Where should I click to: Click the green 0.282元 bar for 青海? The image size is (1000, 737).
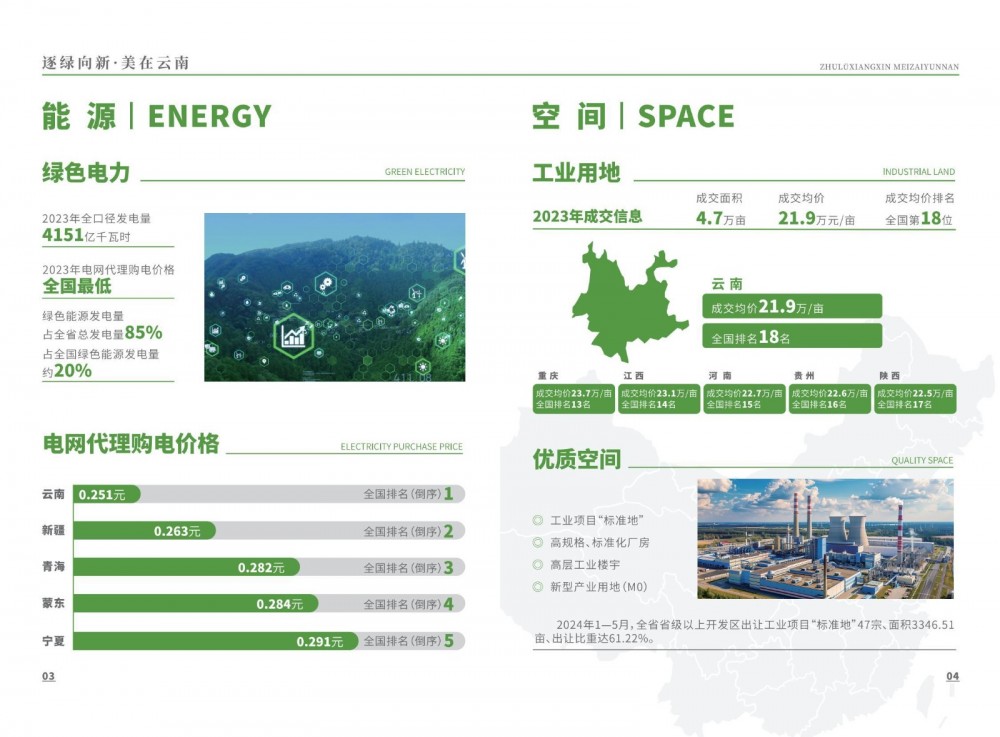(186, 567)
